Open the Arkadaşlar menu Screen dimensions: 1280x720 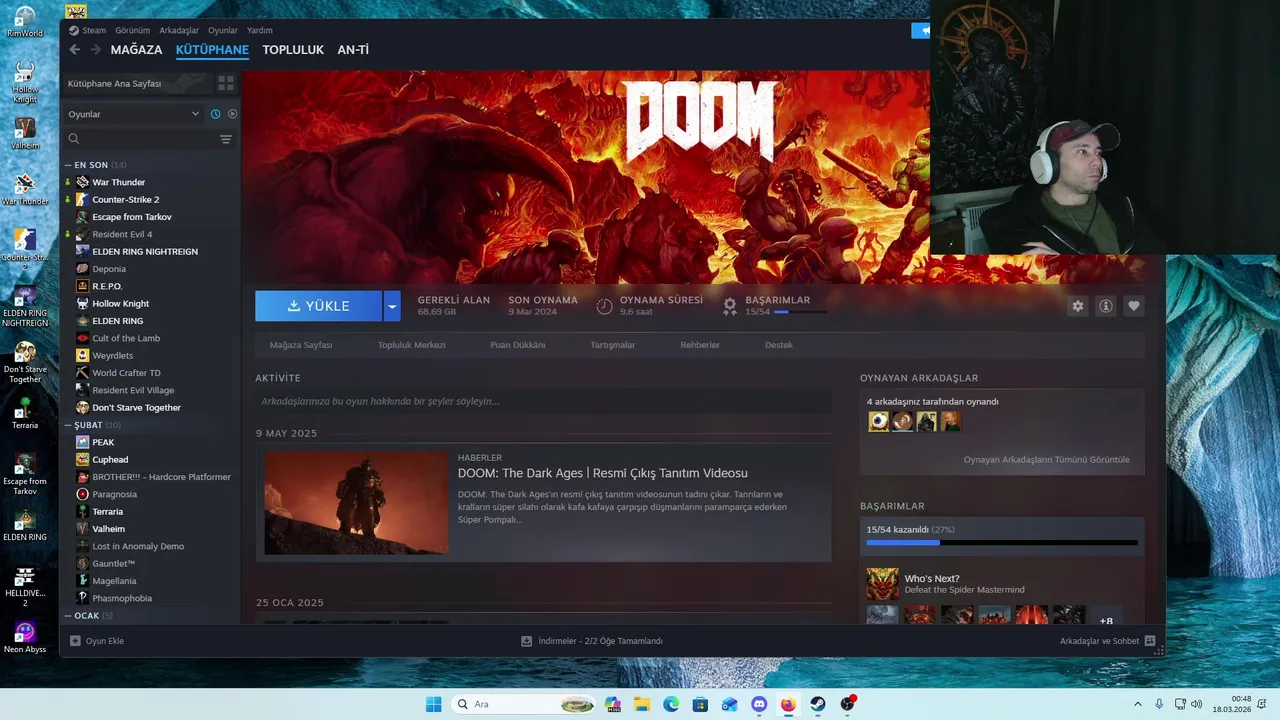(179, 30)
